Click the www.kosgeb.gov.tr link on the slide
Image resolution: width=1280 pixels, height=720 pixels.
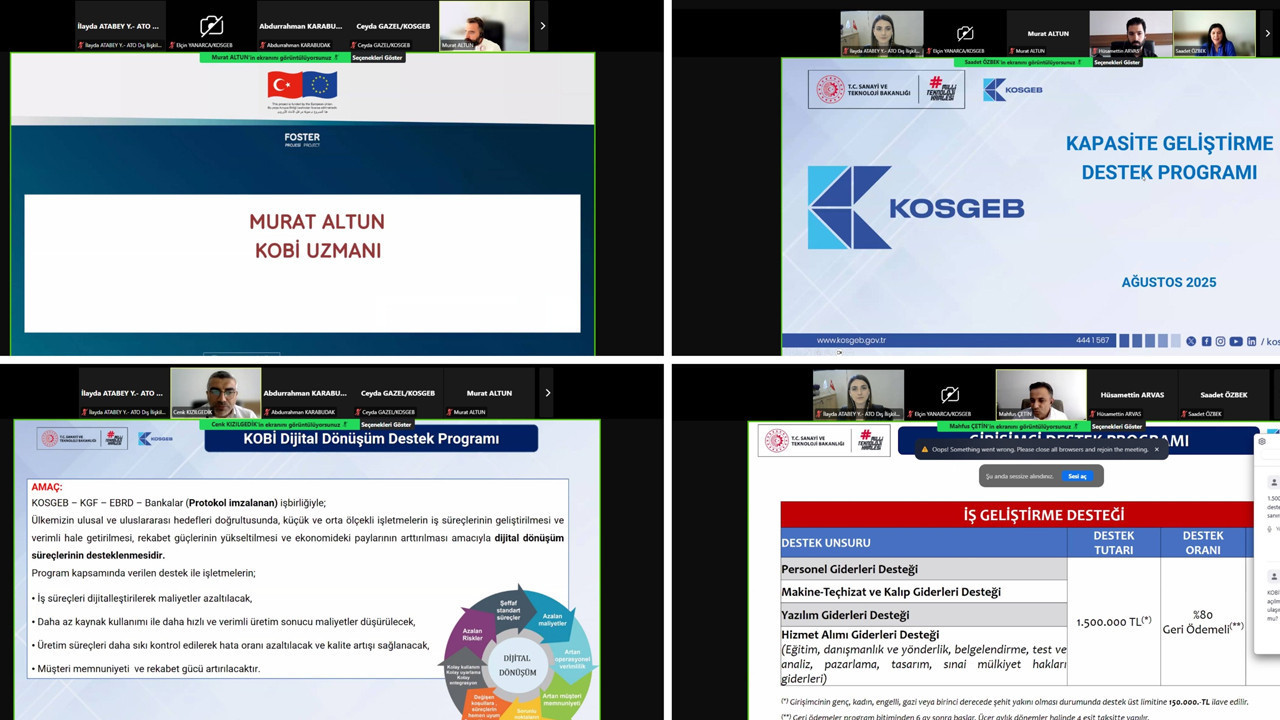tap(851, 341)
